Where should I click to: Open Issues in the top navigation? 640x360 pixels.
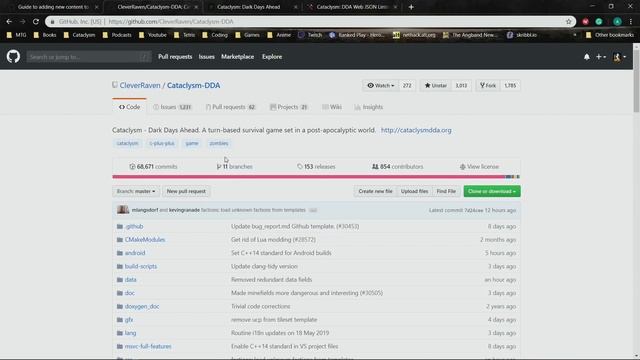tap(207, 57)
